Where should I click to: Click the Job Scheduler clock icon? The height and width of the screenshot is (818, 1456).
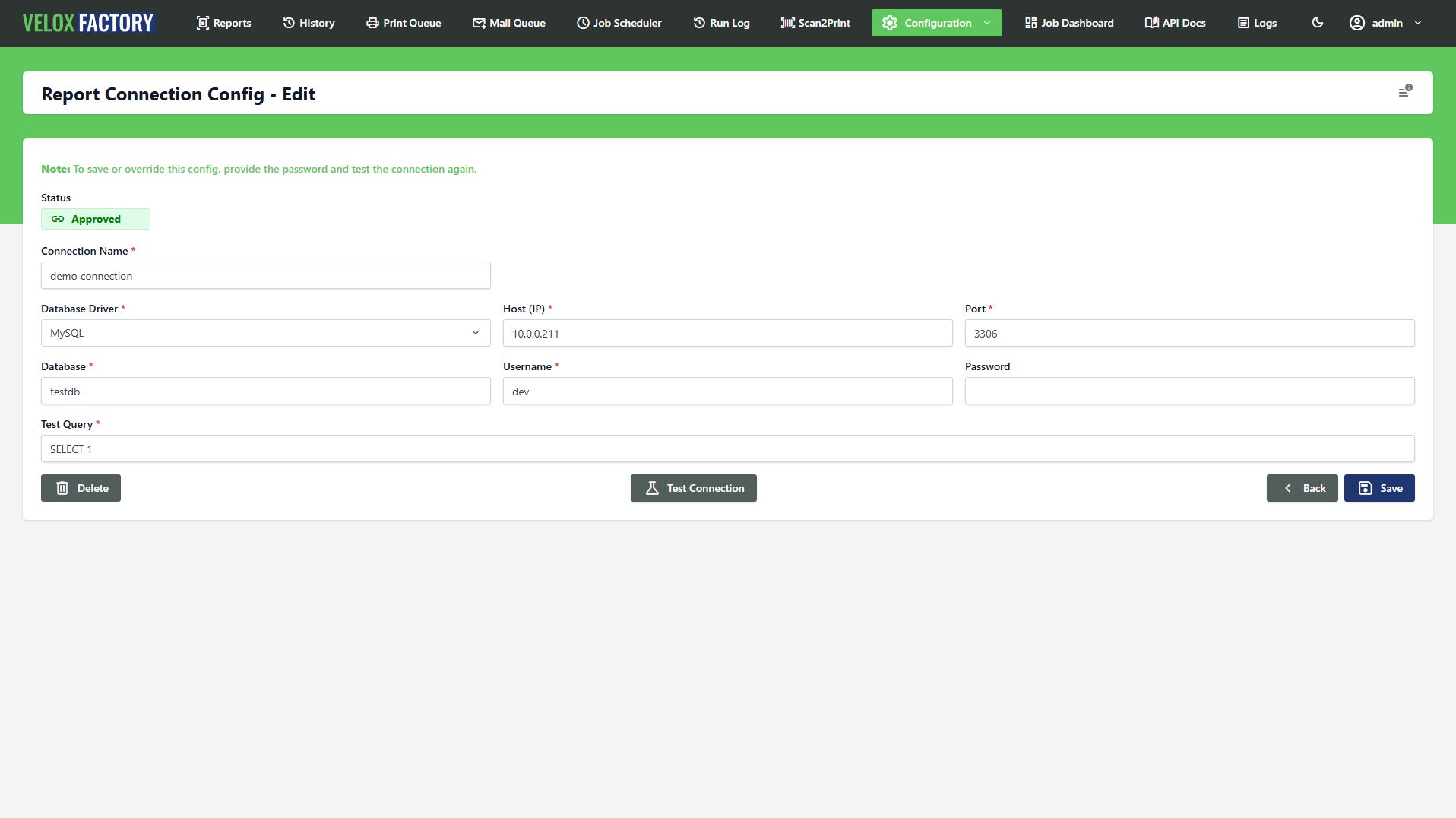583,23
